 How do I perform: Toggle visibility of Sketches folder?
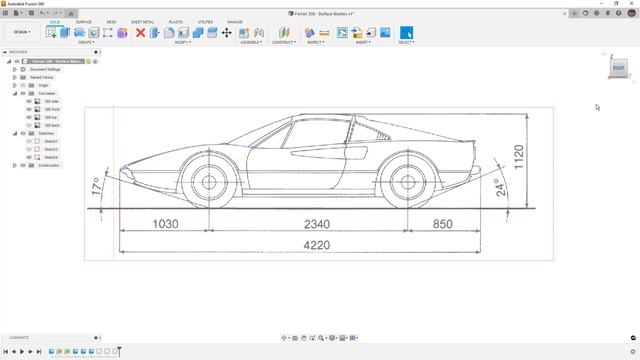tap(23, 133)
